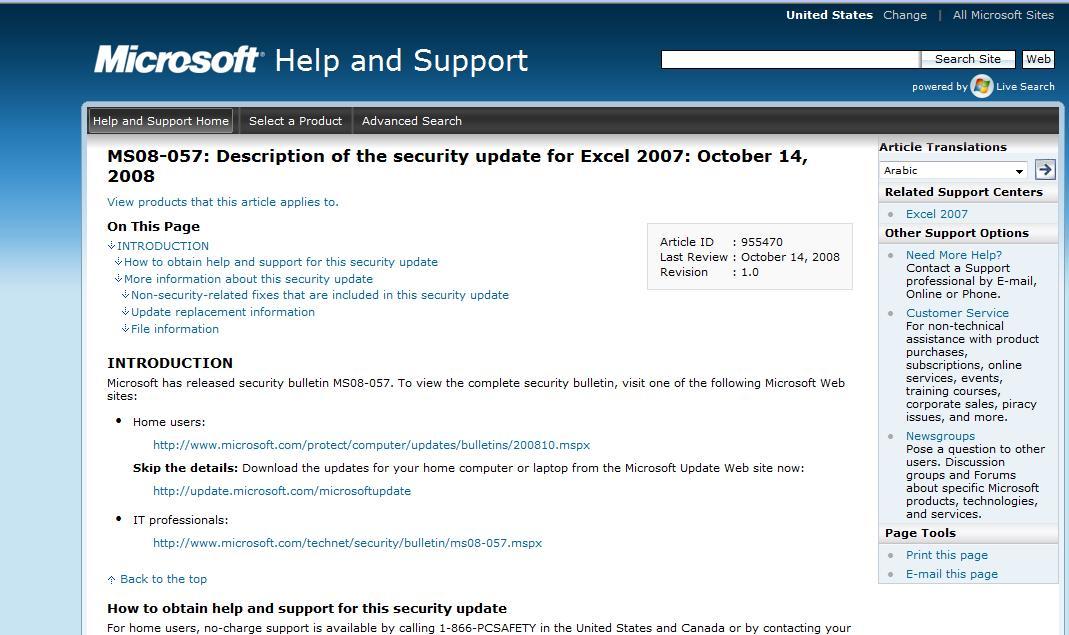1069x635 pixels.
Task: Click the Web search button
Action: coord(1038,58)
